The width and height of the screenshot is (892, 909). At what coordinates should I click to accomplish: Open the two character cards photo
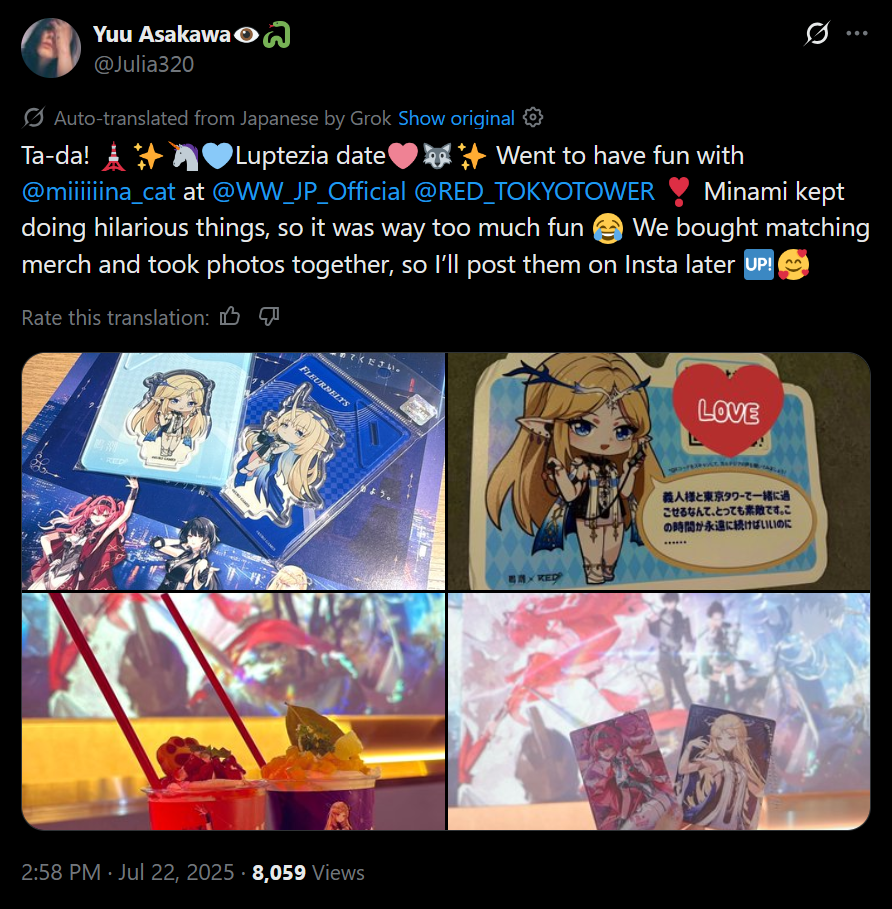point(659,711)
